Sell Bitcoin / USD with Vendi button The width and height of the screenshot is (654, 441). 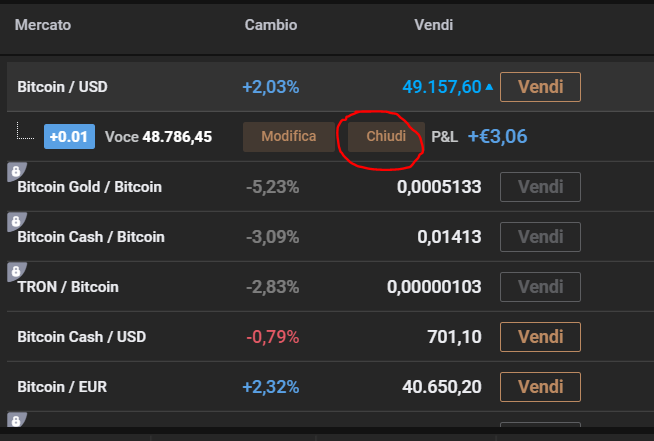coord(540,87)
